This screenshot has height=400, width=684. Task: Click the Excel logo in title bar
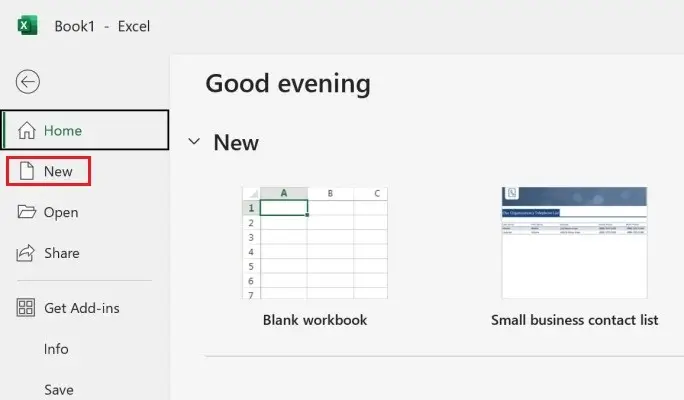pyautogui.click(x=27, y=26)
